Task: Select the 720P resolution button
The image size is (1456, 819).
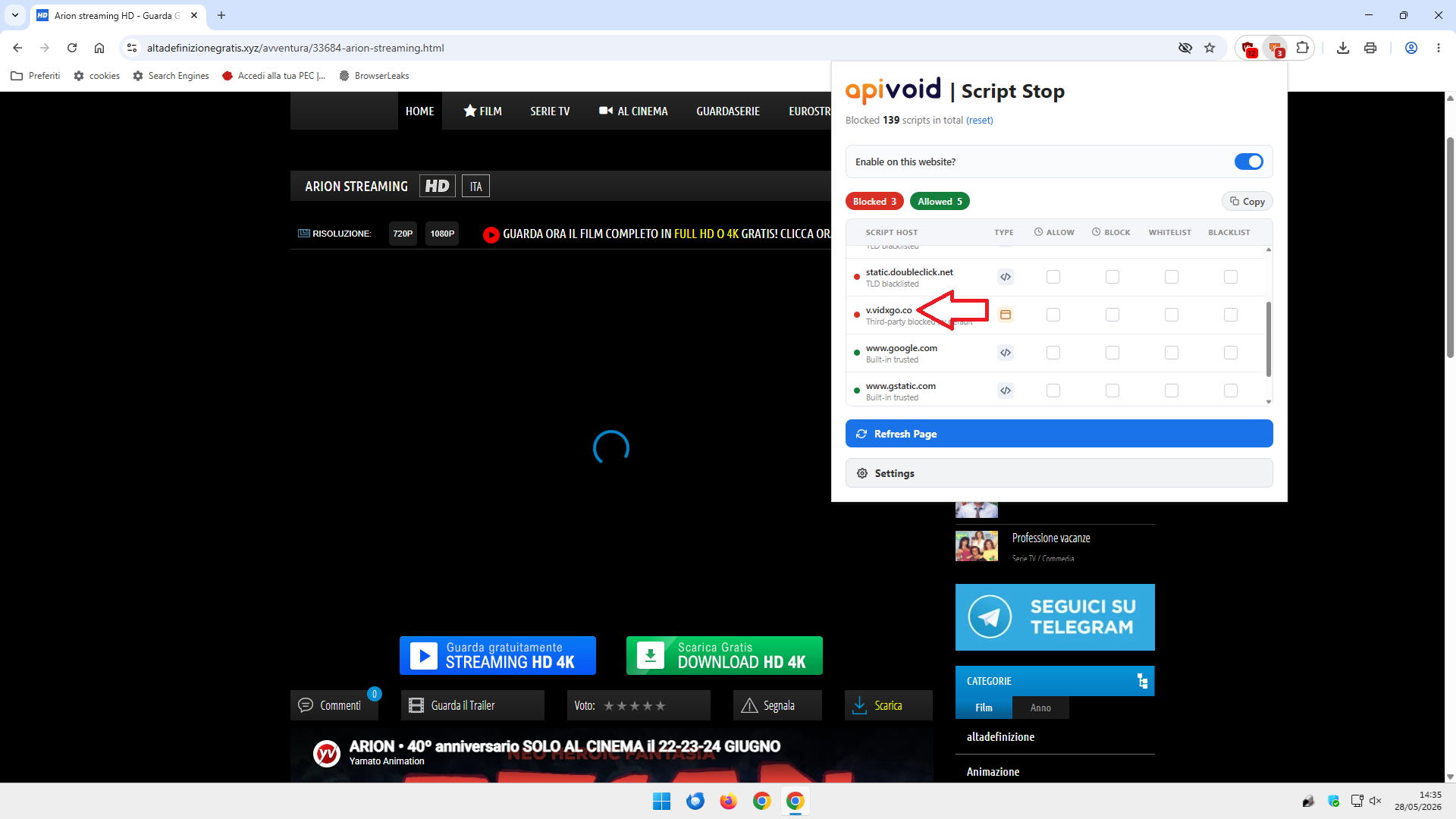Action: click(403, 234)
